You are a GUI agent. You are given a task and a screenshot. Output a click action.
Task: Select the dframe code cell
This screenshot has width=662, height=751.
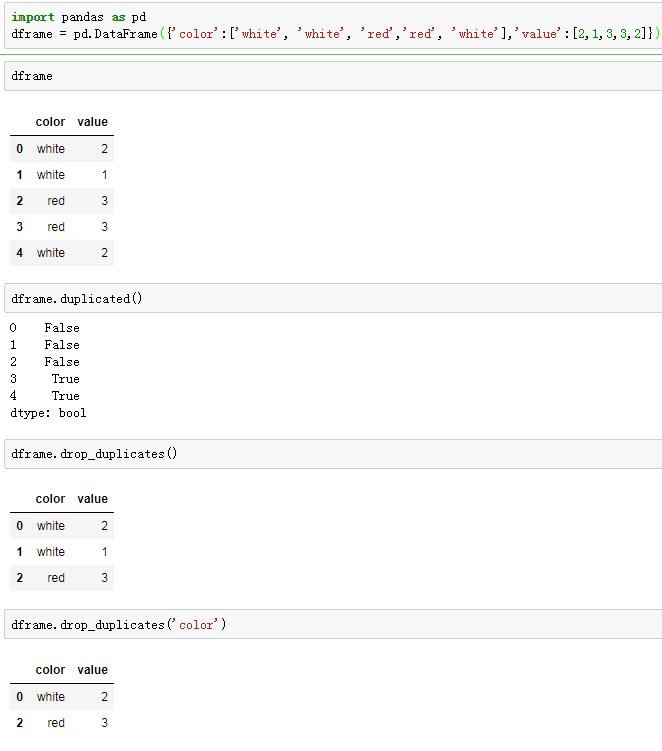pos(333,76)
